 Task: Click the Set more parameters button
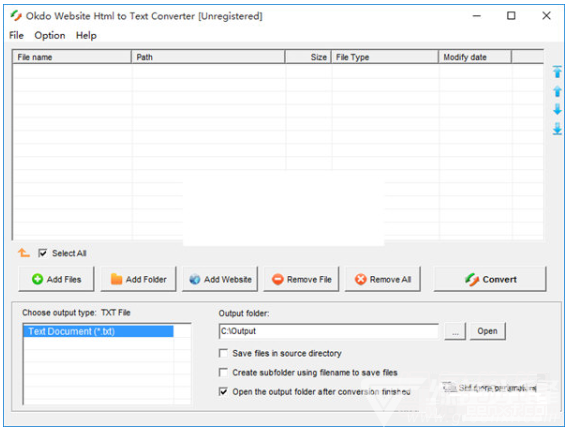coord(490,388)
